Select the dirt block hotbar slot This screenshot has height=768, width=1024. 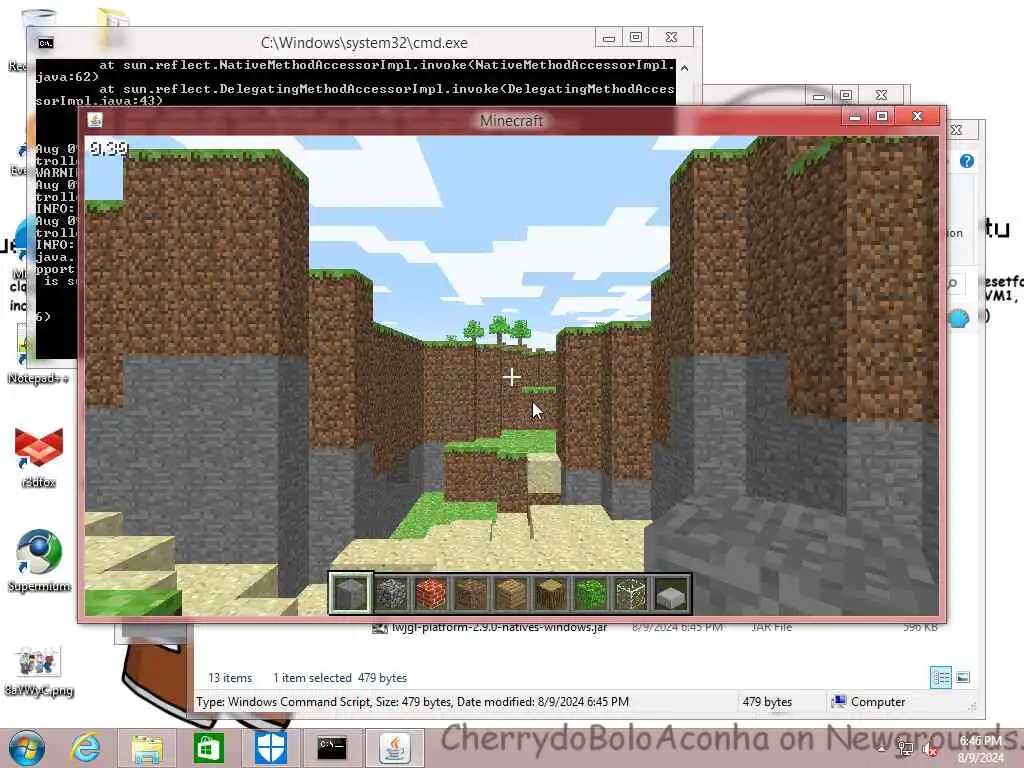(472, 593)
